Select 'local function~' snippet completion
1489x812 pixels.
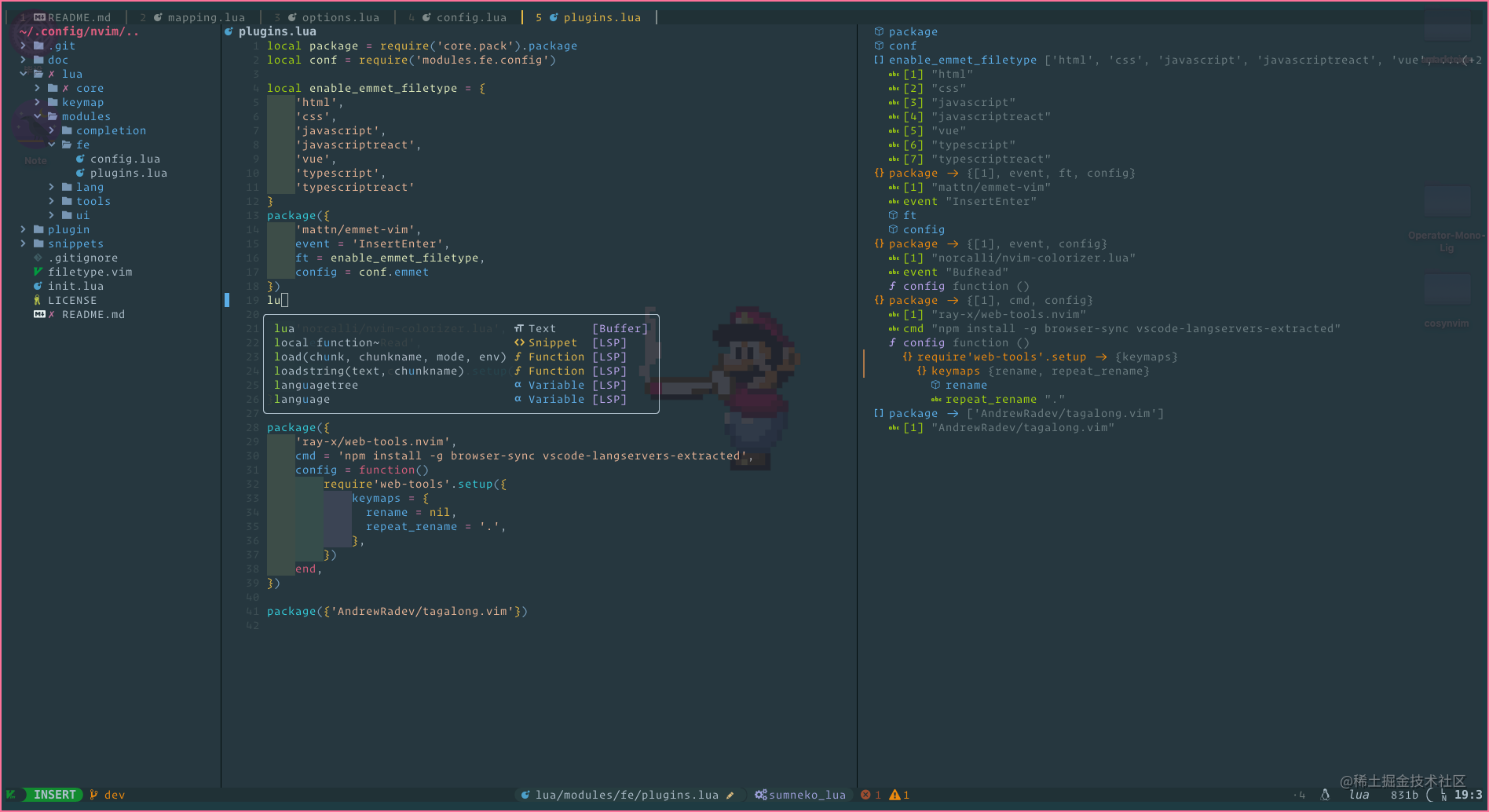tap(461, 342)
